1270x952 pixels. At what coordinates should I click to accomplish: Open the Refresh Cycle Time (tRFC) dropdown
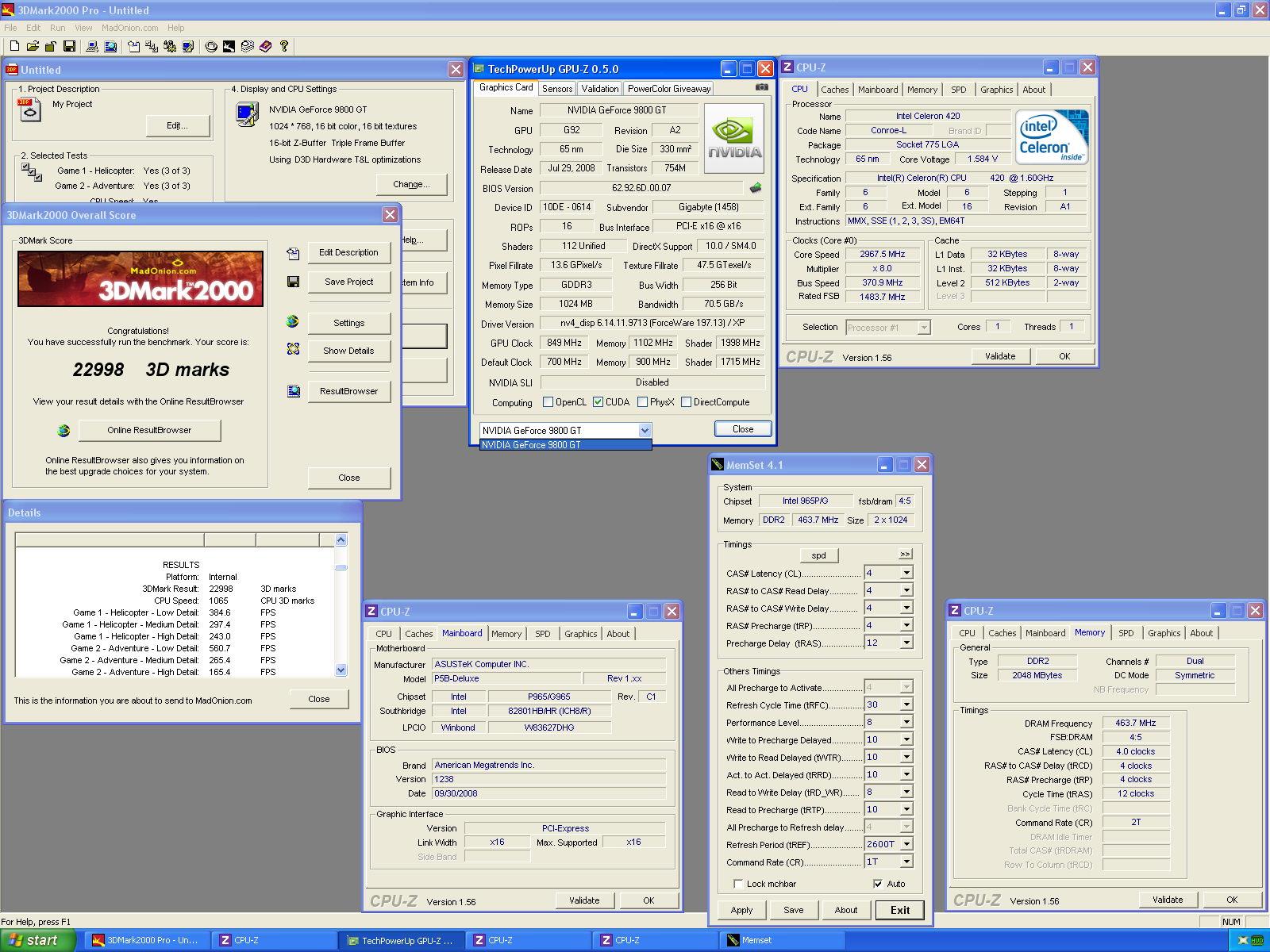[x=906, y=704]
